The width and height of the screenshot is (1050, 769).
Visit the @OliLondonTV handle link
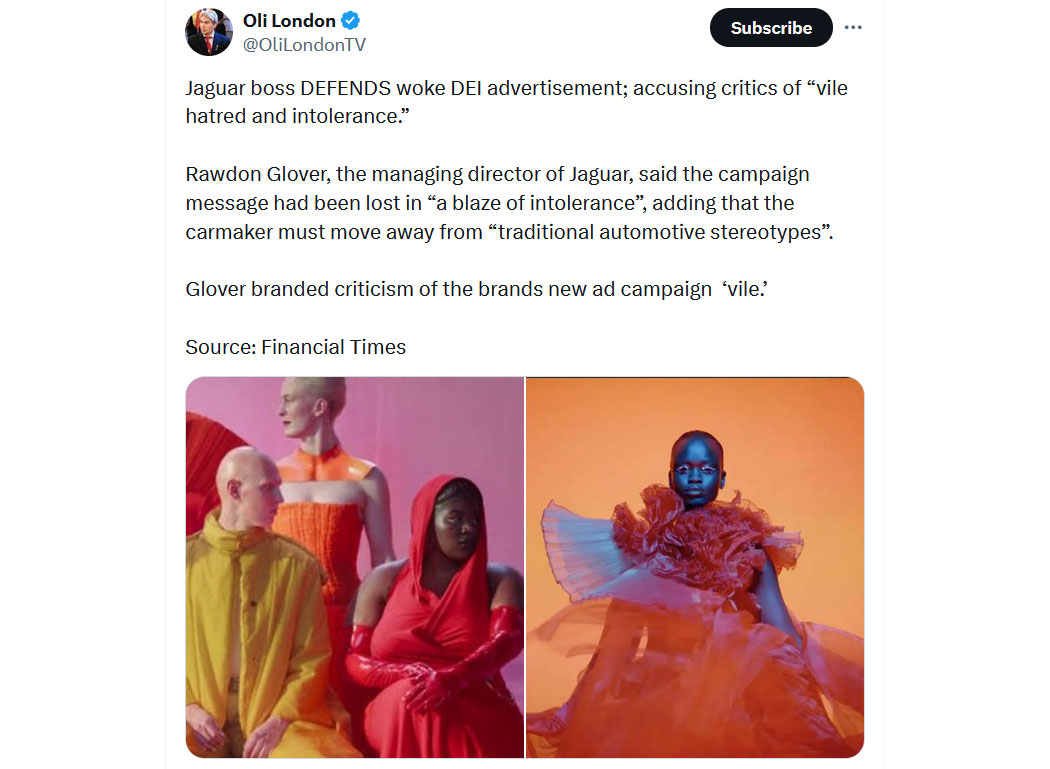click(304, 45)
